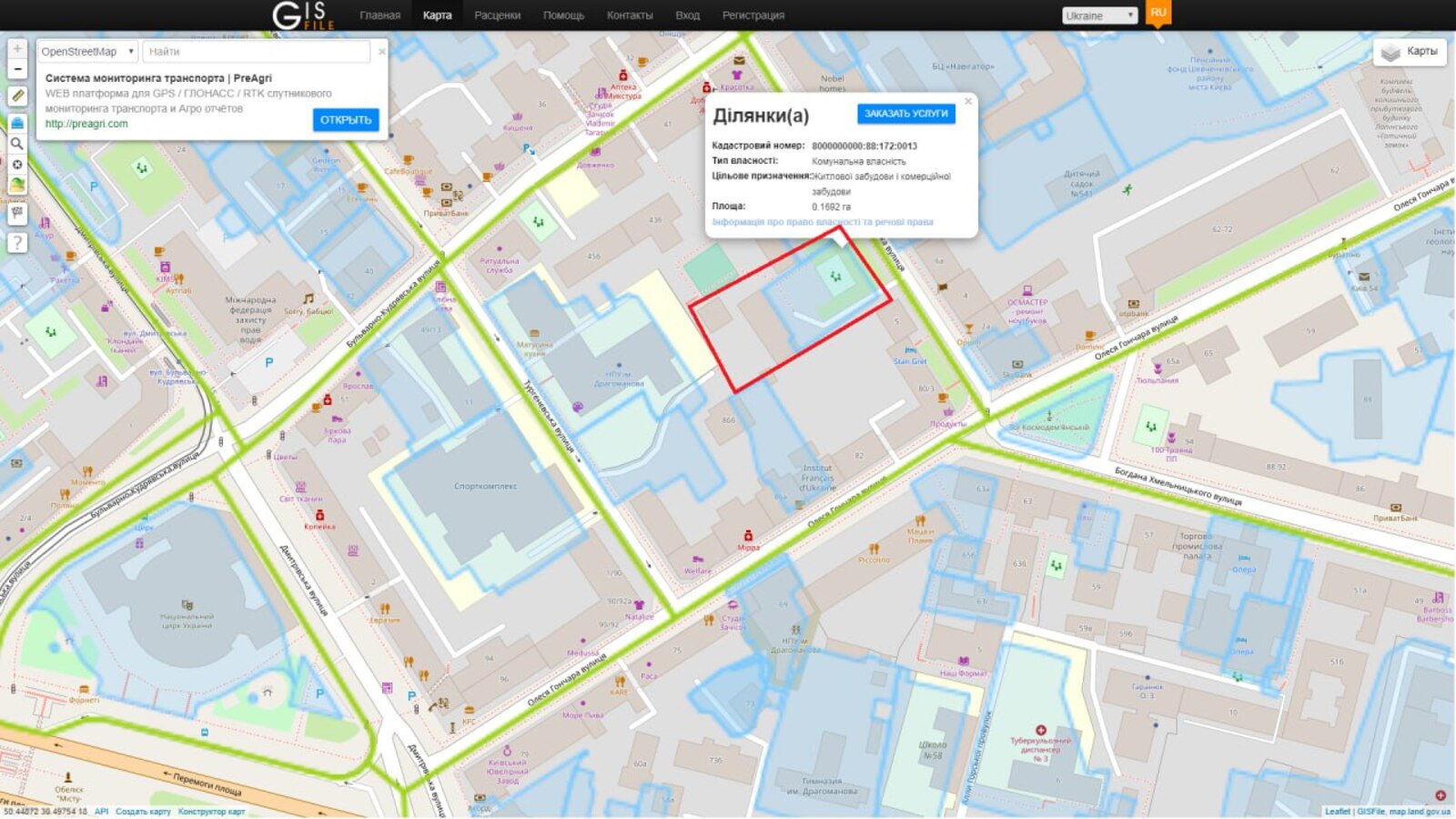Click the magnifying glass search icon
Screen dimensions: 1456x819
[17, 144]
